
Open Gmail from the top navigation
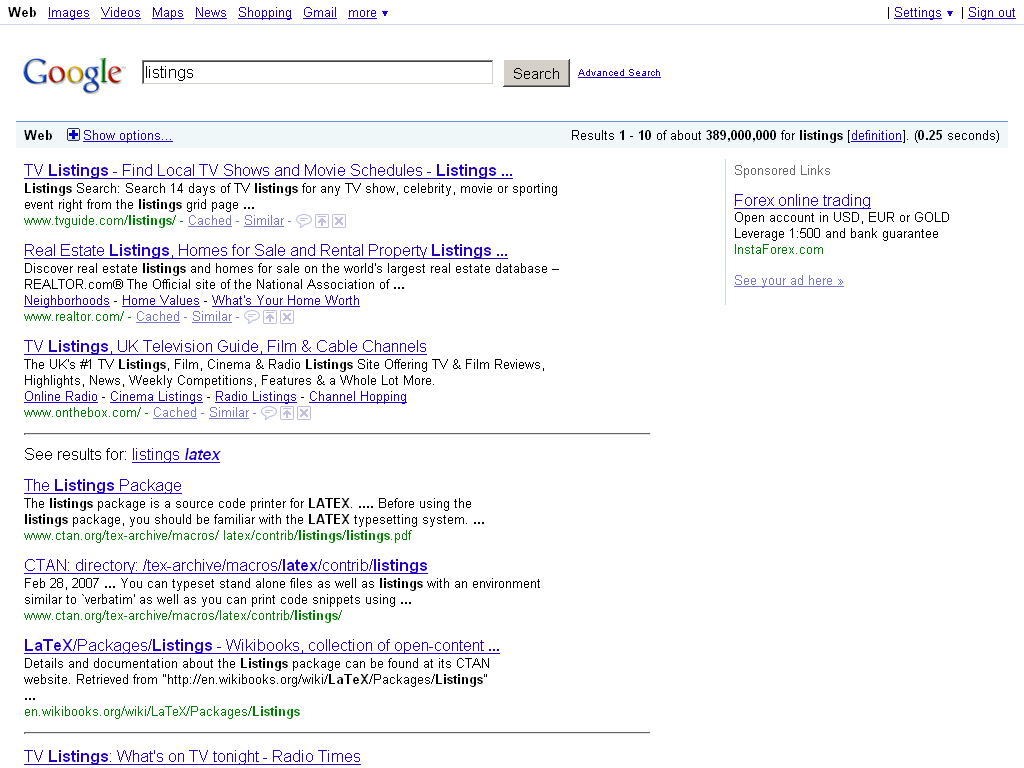point(320,12)
